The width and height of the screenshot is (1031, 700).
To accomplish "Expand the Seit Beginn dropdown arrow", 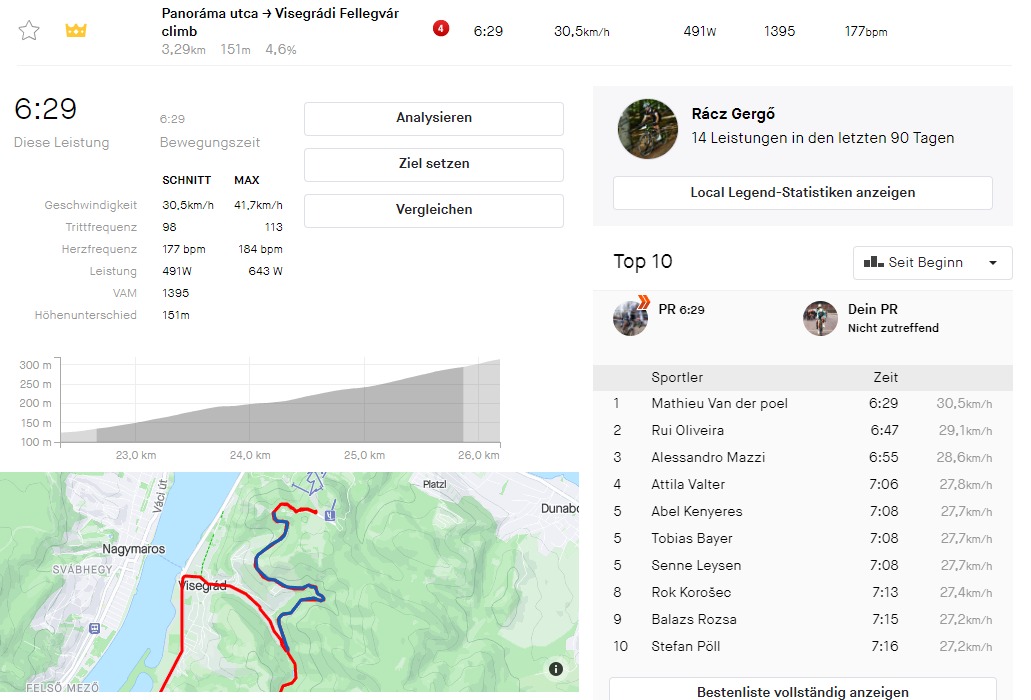I will [x=992, y=263].
